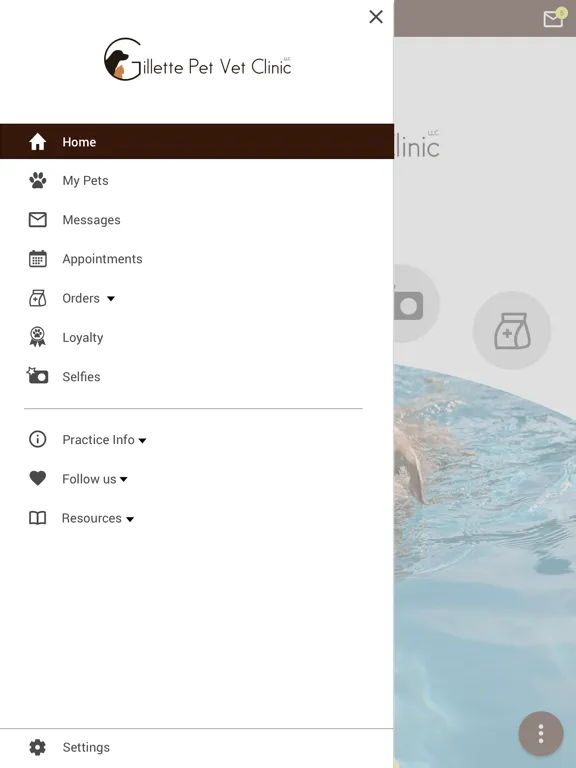Open the three-dot floating action button
The height and width of the screenshot is (768, 576).
pos(541,733)
